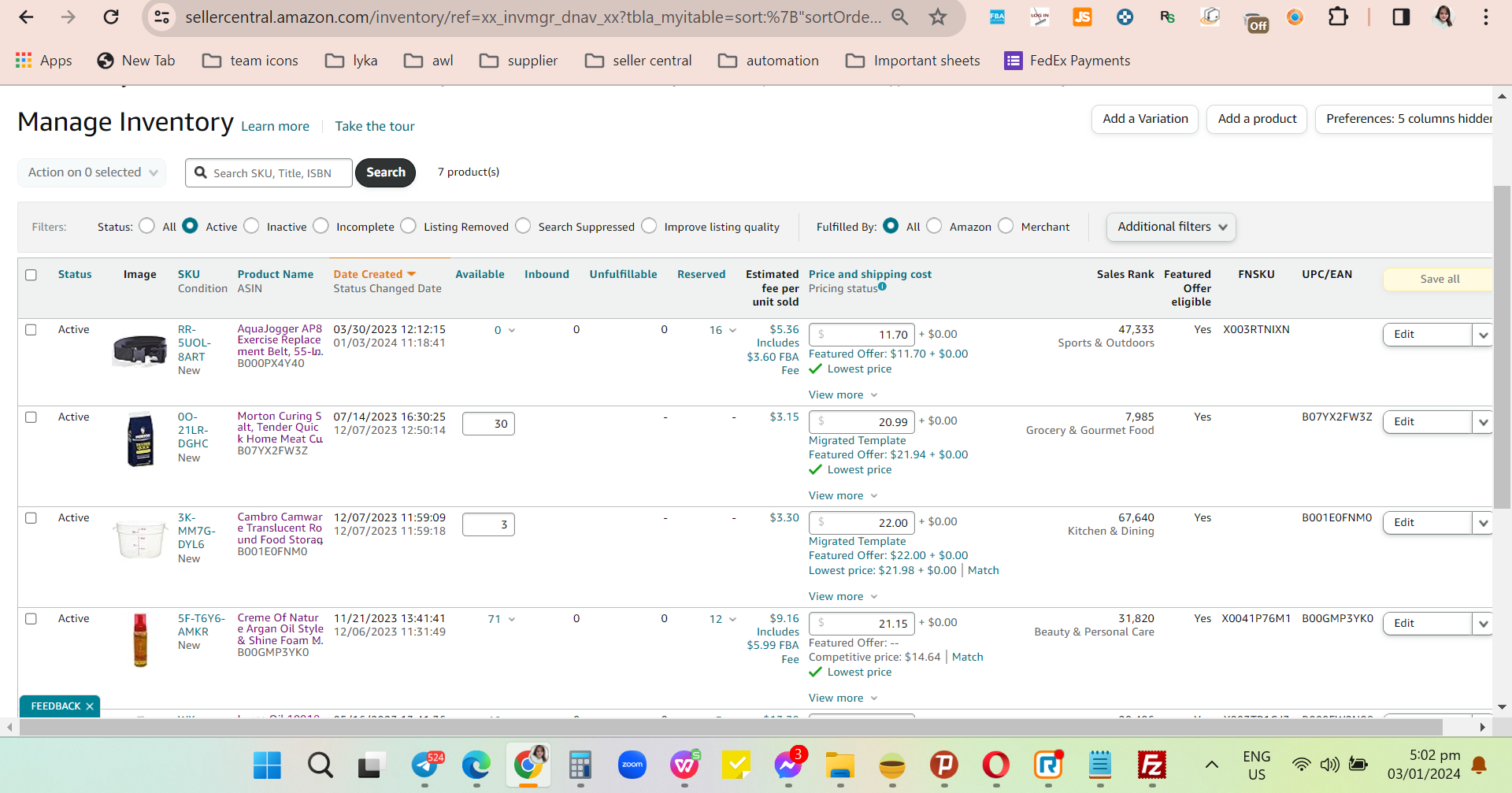The height and width of the screenshot is (793, 1512).
Task: Click the Search SKU, Title, ISBN field
Action: click(x=269, y=172)
